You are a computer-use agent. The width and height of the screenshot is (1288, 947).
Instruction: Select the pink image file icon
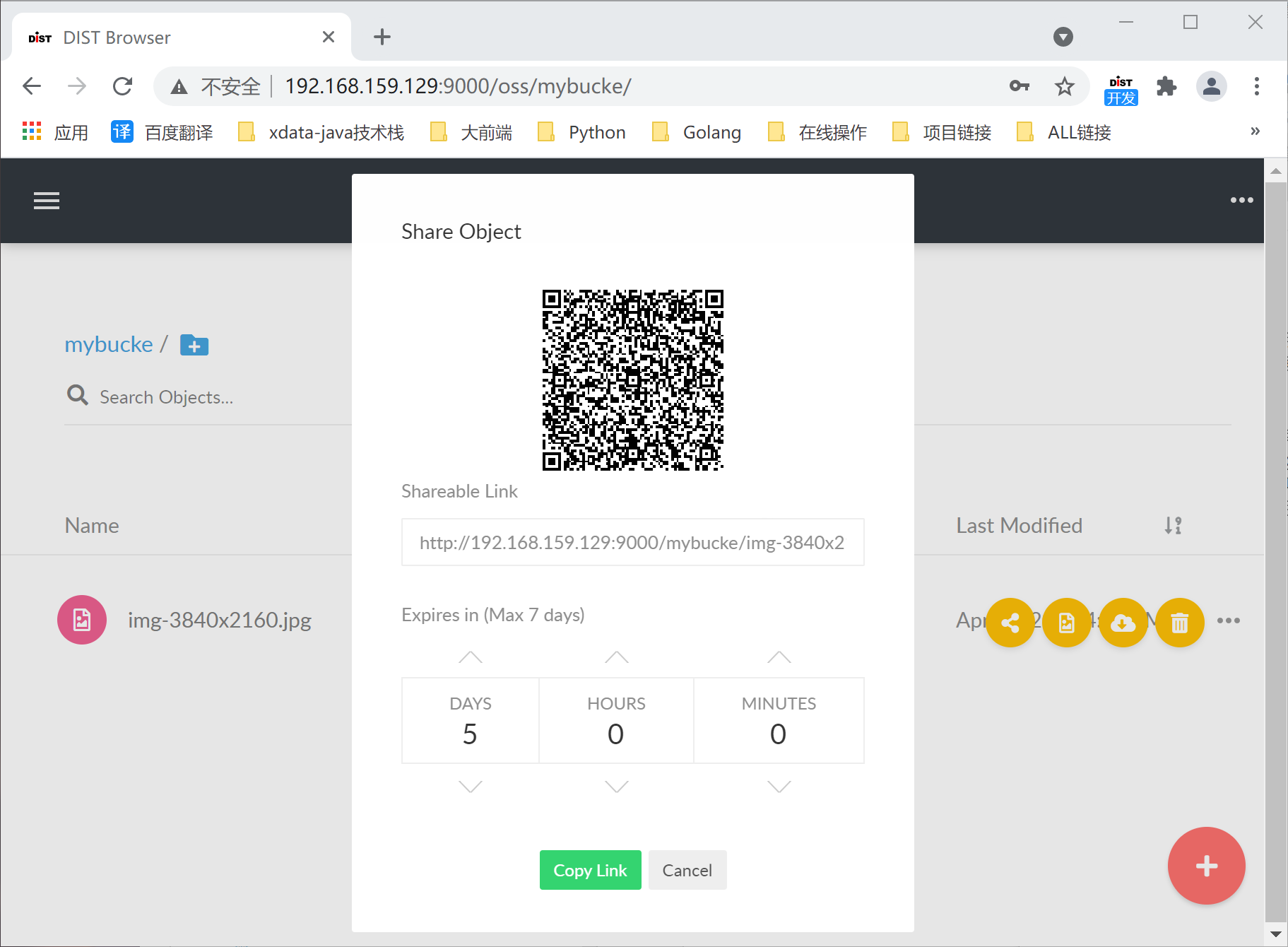coord(82,620)
